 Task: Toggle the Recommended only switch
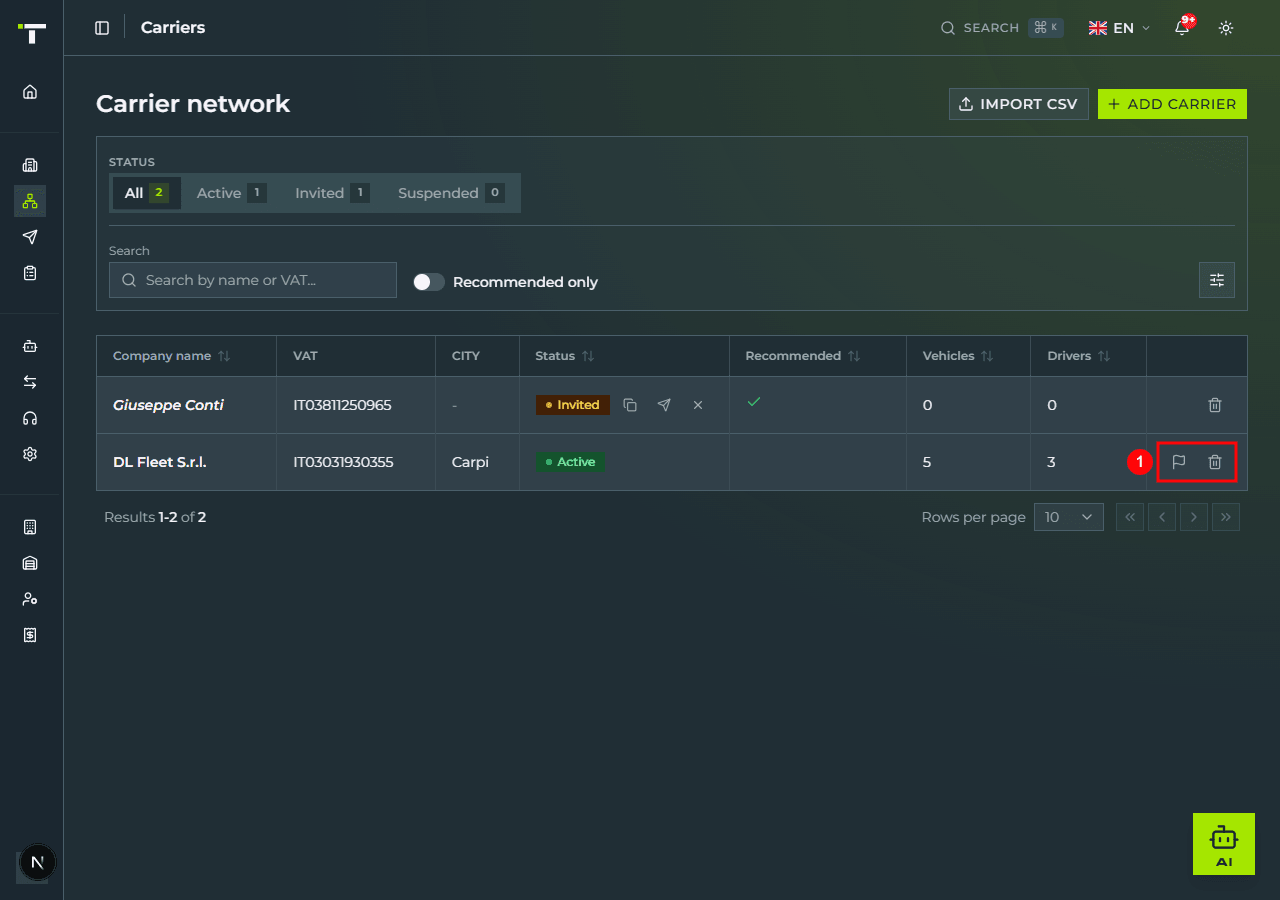click(429, 282)
